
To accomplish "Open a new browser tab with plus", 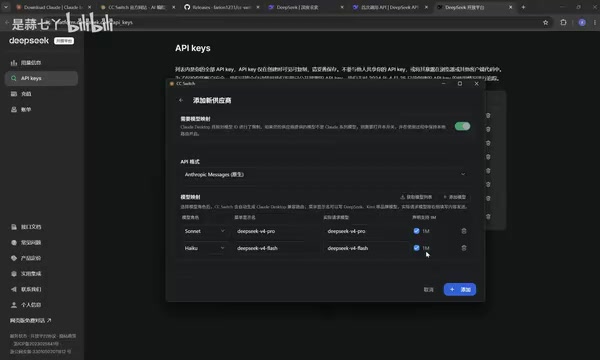I will coord(523,7).
